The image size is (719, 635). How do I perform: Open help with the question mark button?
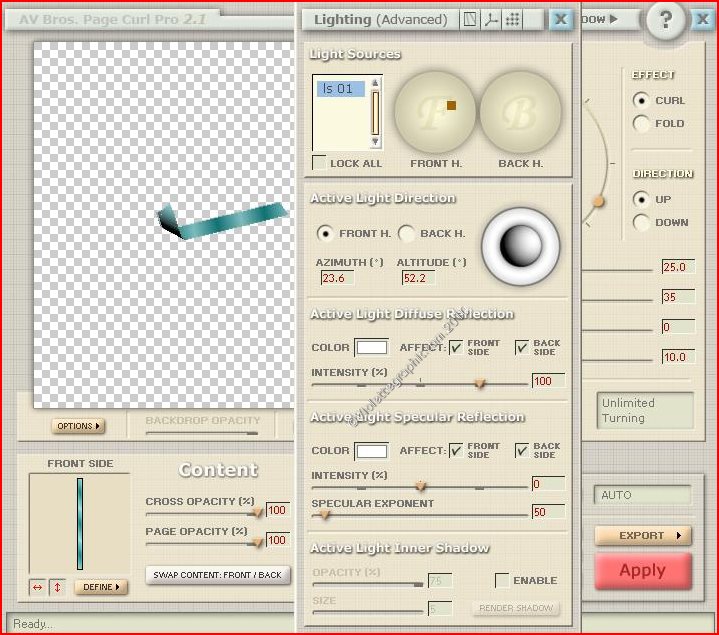click(x=665, y=19)
